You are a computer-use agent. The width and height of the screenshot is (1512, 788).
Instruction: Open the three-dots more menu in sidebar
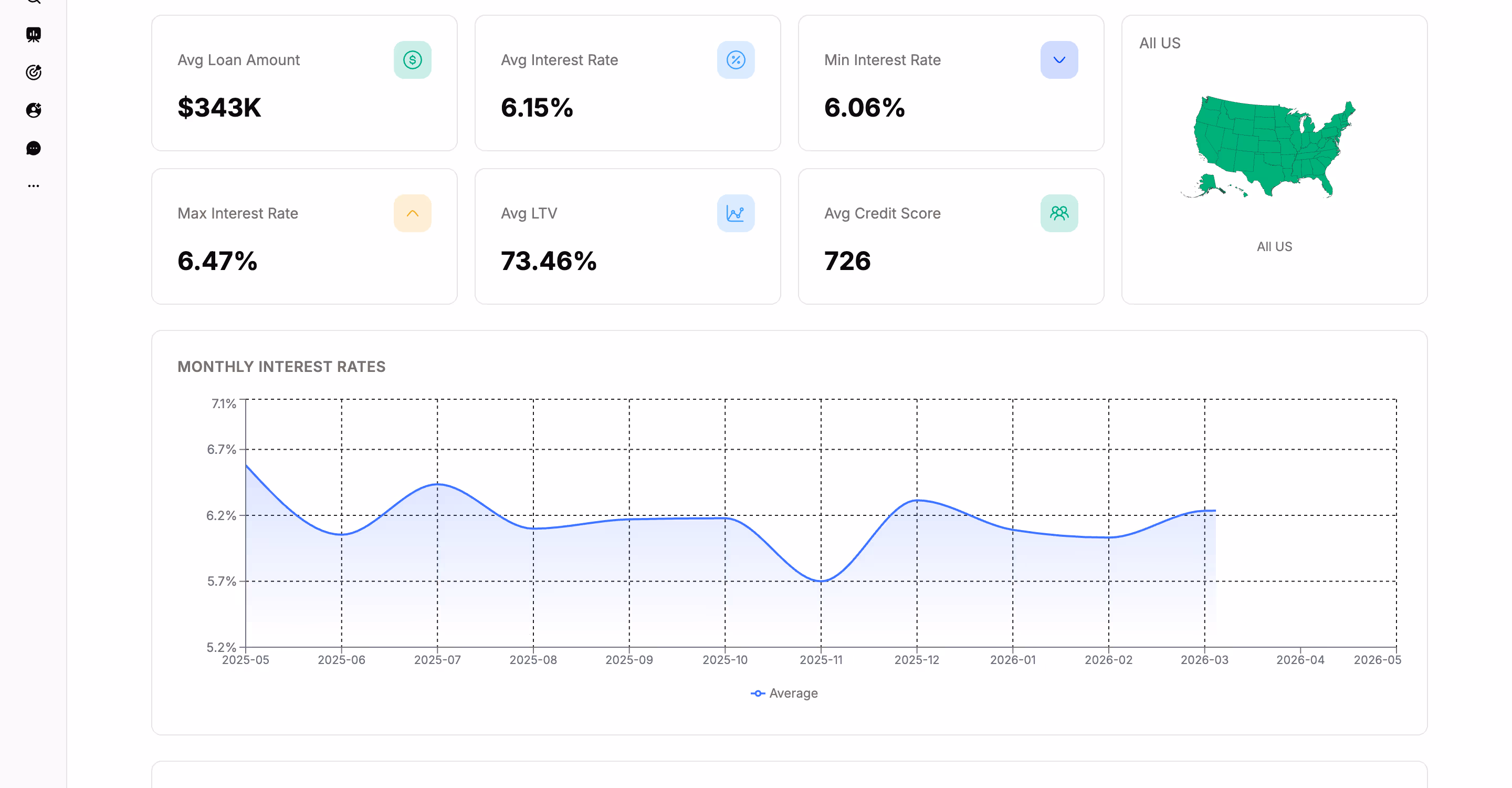[34, 185]
